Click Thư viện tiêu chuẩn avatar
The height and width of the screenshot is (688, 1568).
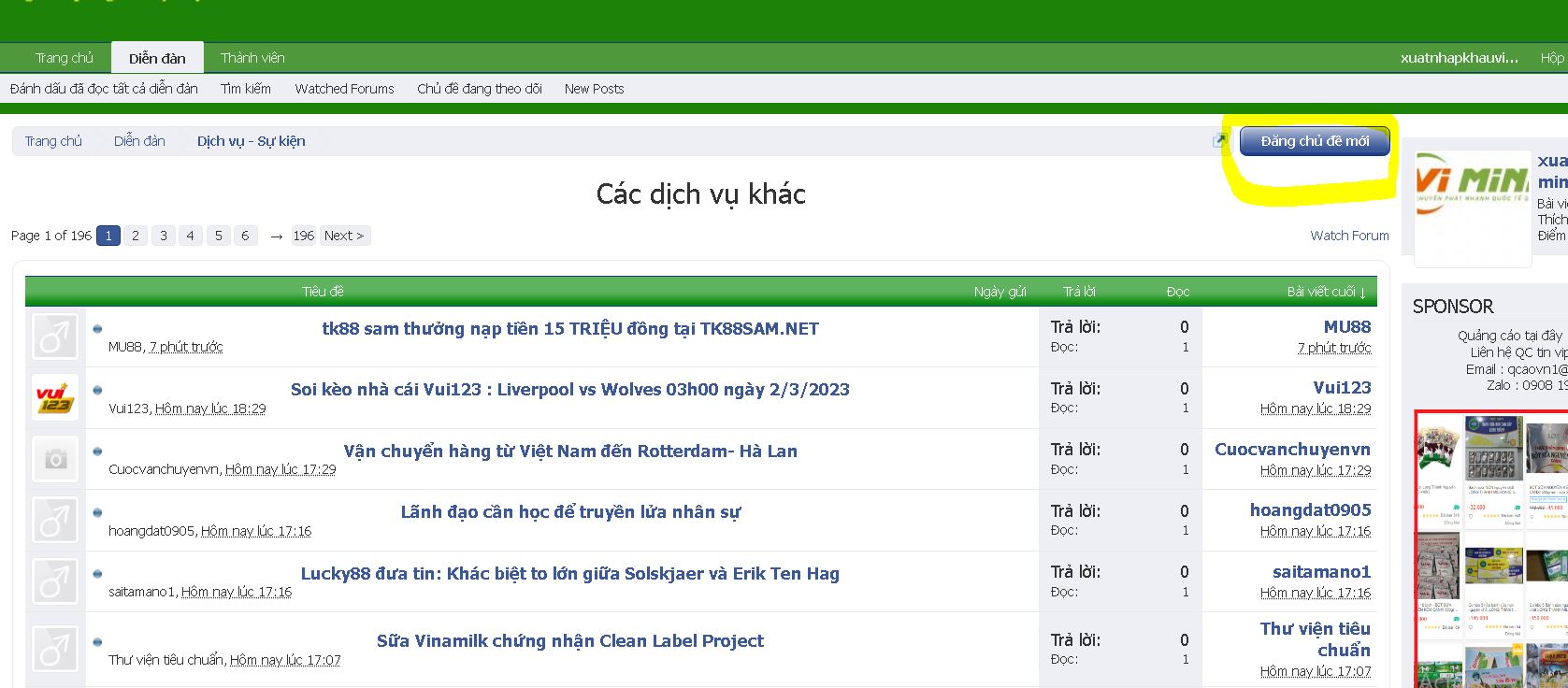tap(55, 649)
